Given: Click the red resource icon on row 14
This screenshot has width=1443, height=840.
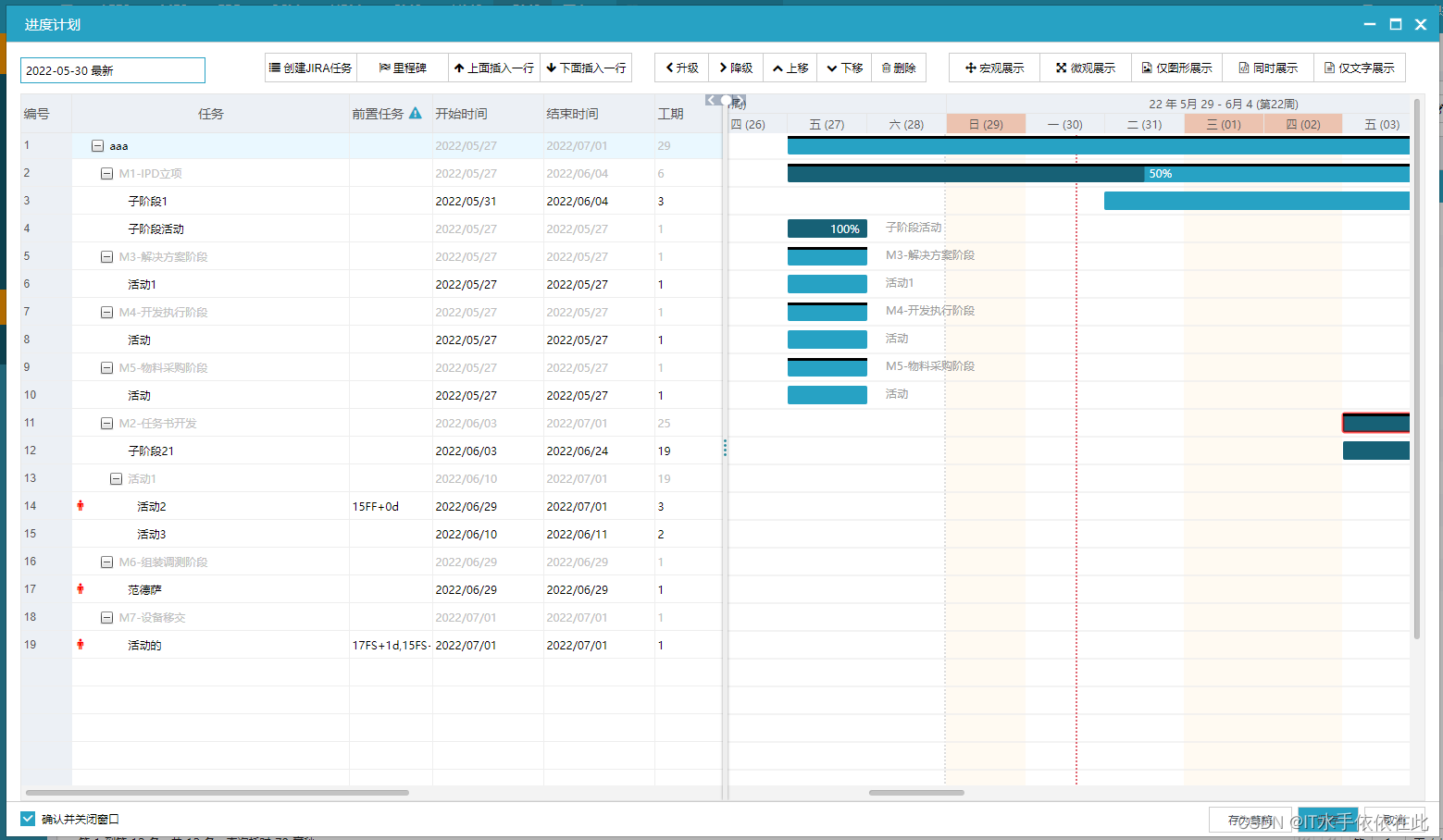Looking at the screenshot, I should 81,505.
